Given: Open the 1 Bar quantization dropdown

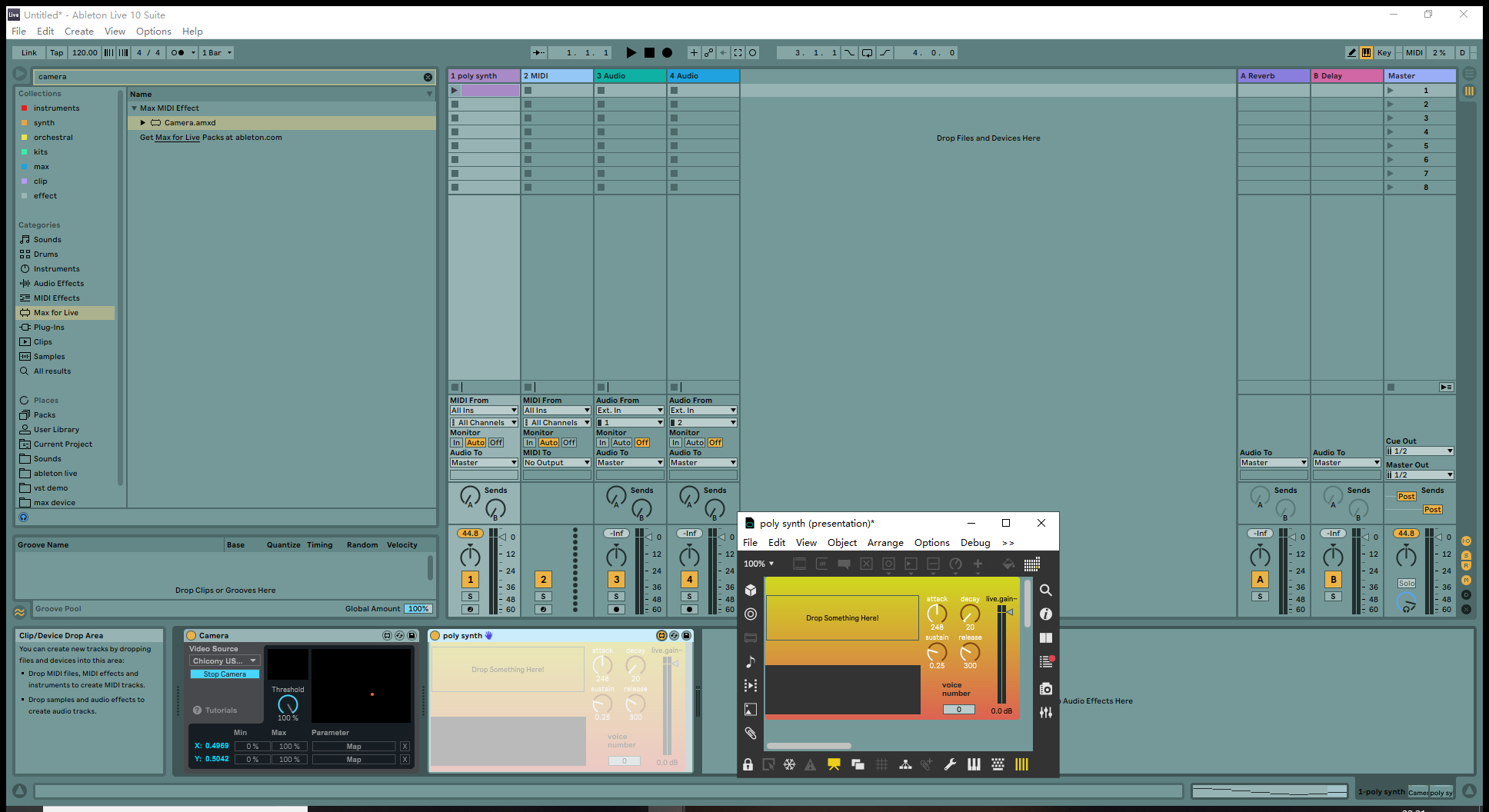Looking at the screenshot, I should point(217,53).
